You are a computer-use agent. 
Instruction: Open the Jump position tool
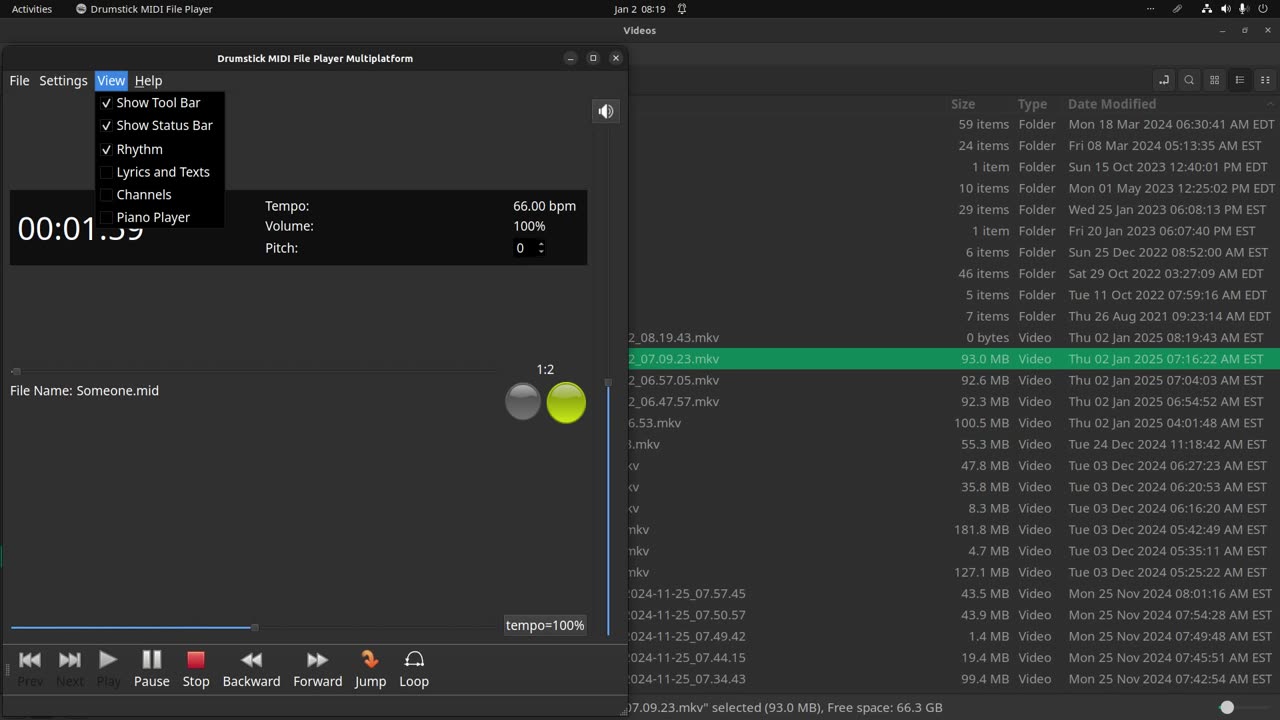370,668
